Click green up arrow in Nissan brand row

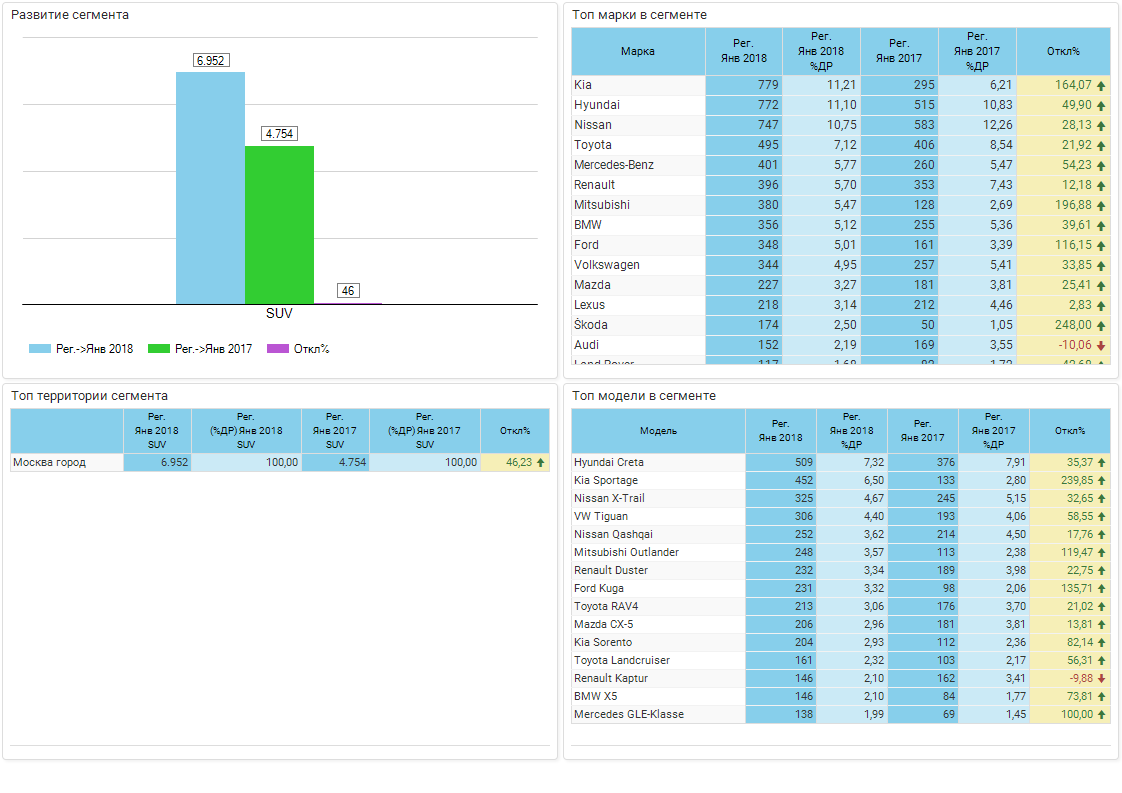tap(1101, 126)
